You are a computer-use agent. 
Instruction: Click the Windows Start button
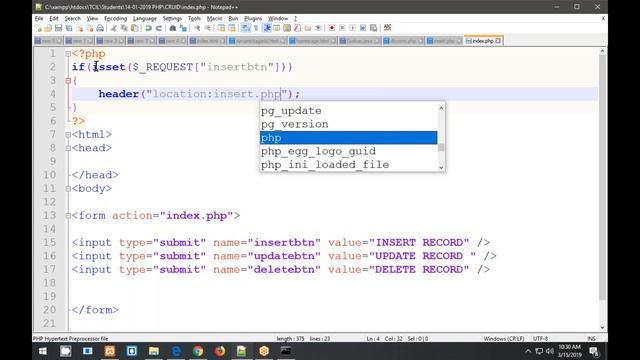tap(42, 351)
